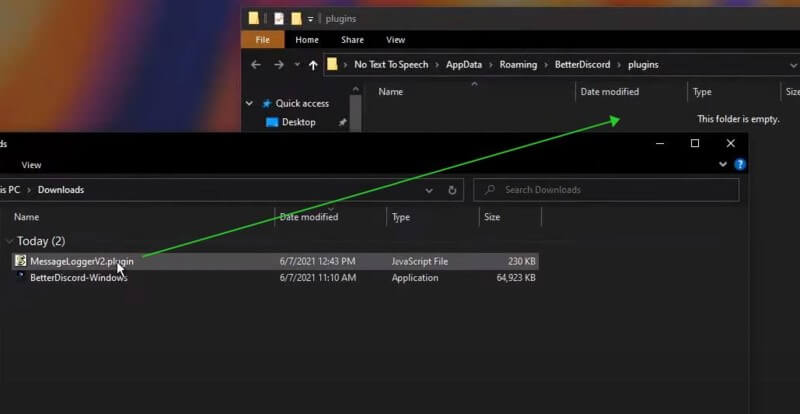Collapse the Today (2) file group
800x414 pixels.
pyautogui.click(x=10, y=241)
